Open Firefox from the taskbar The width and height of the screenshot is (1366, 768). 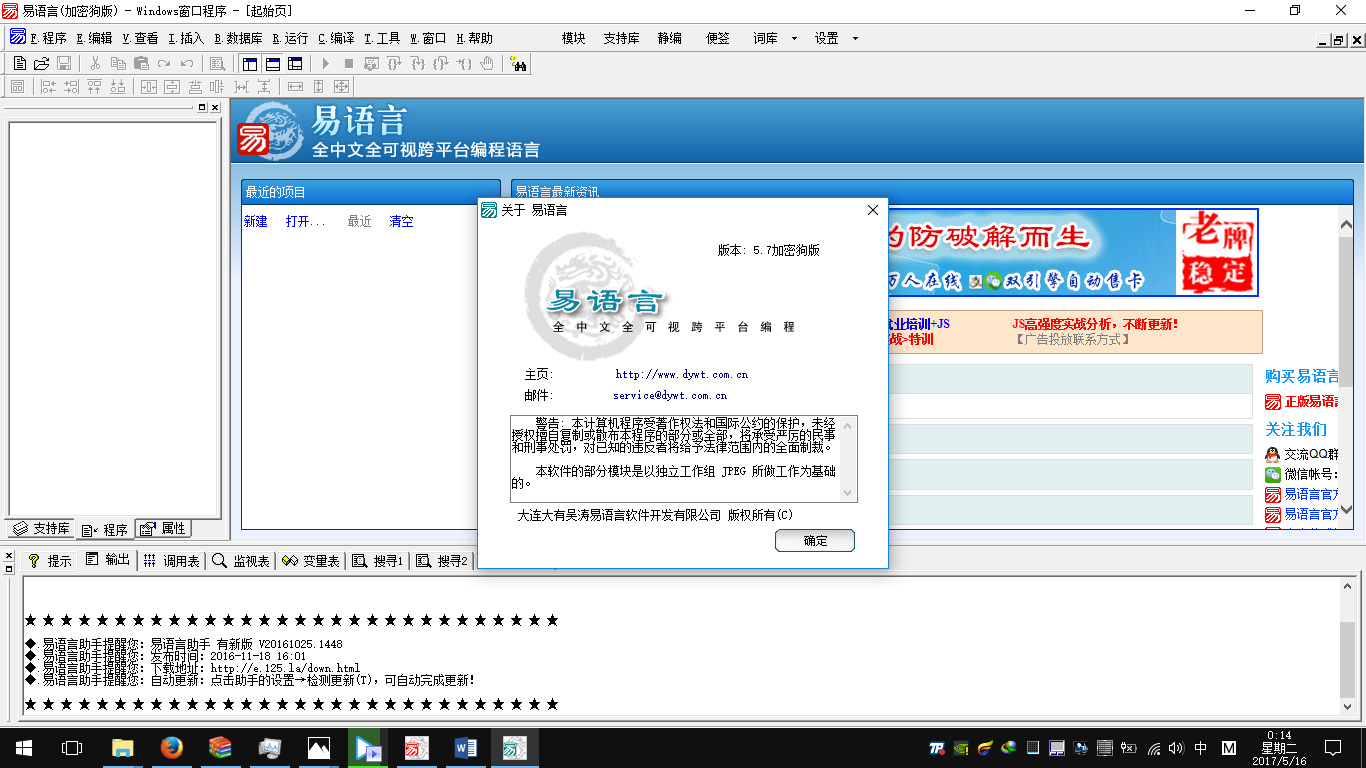click(172, 747)
